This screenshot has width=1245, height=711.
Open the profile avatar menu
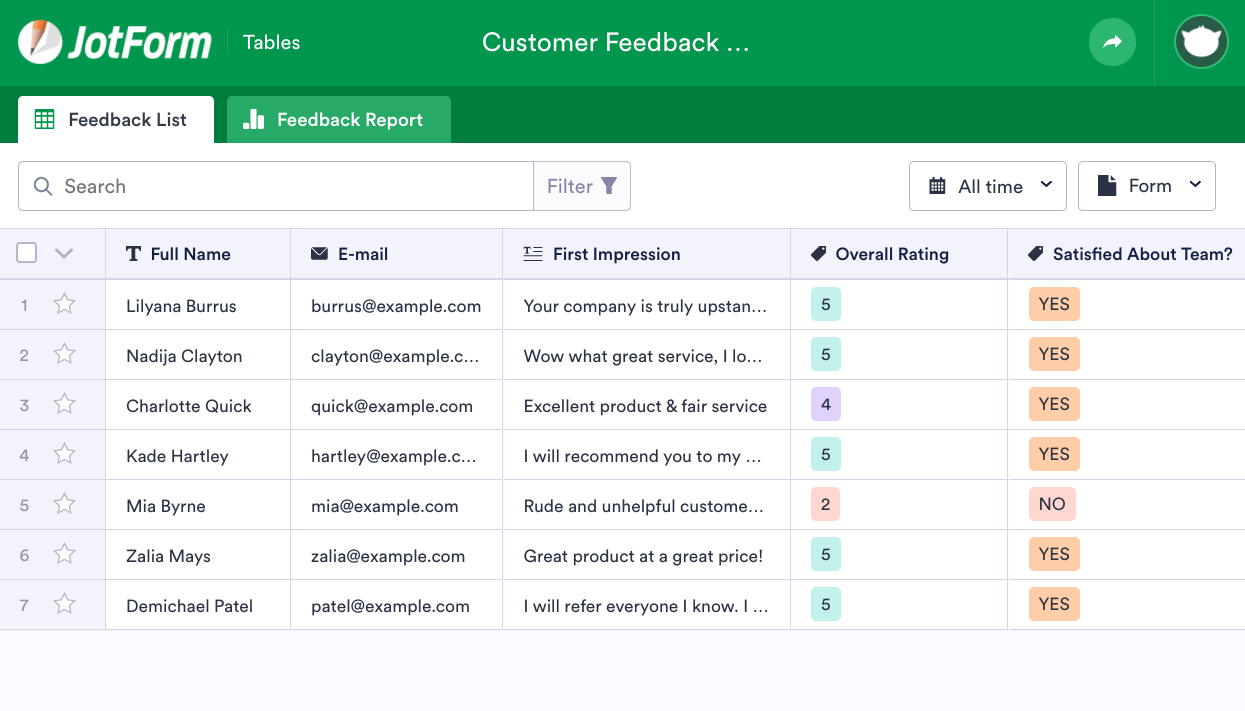tap(1200, 42)
